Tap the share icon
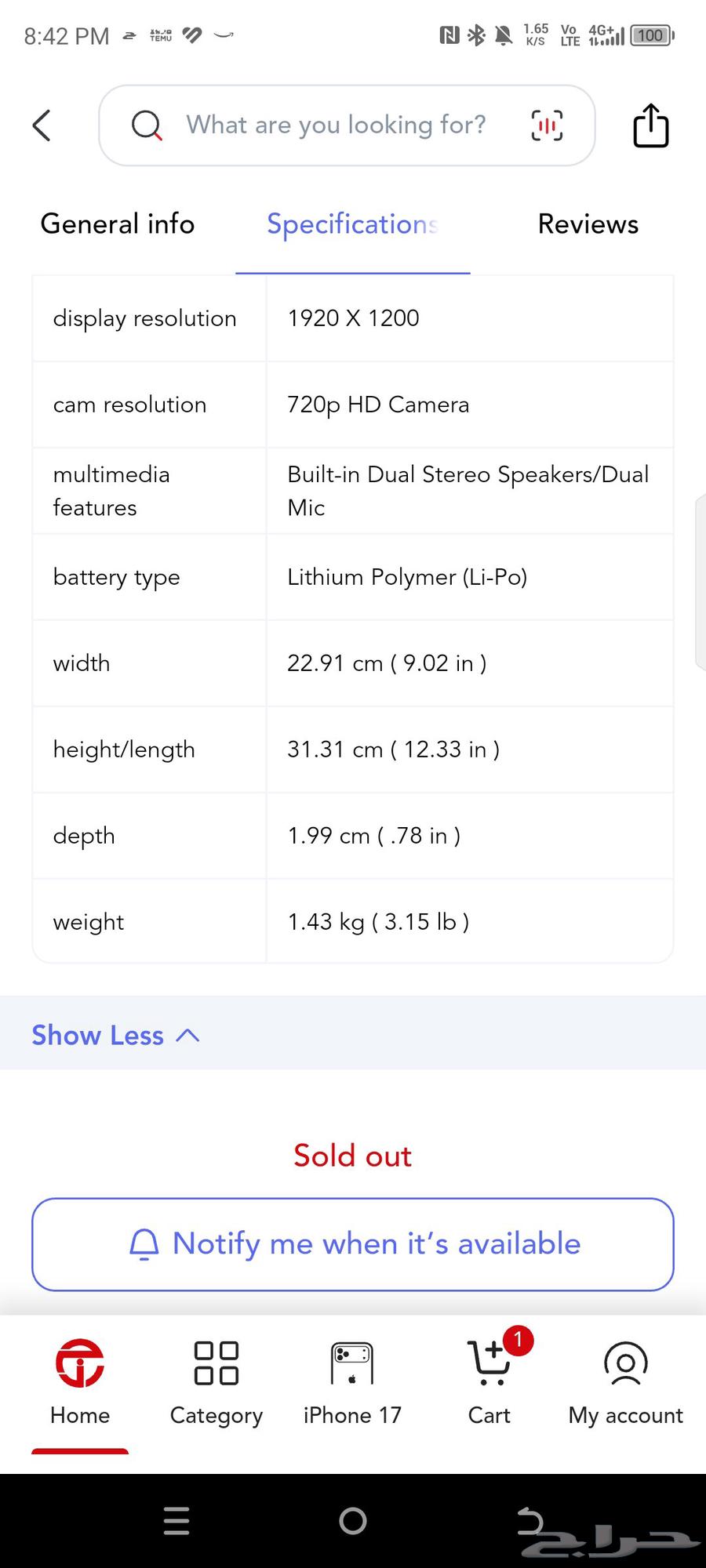 tap(650, 125)
